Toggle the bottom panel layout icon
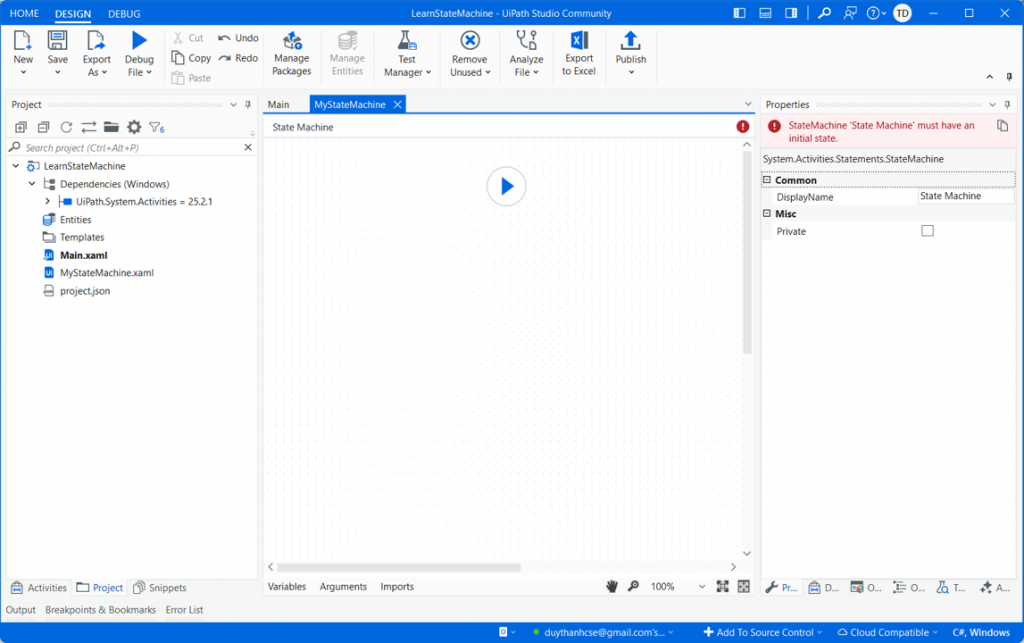 pyautogui.click(x=765, y=13)
